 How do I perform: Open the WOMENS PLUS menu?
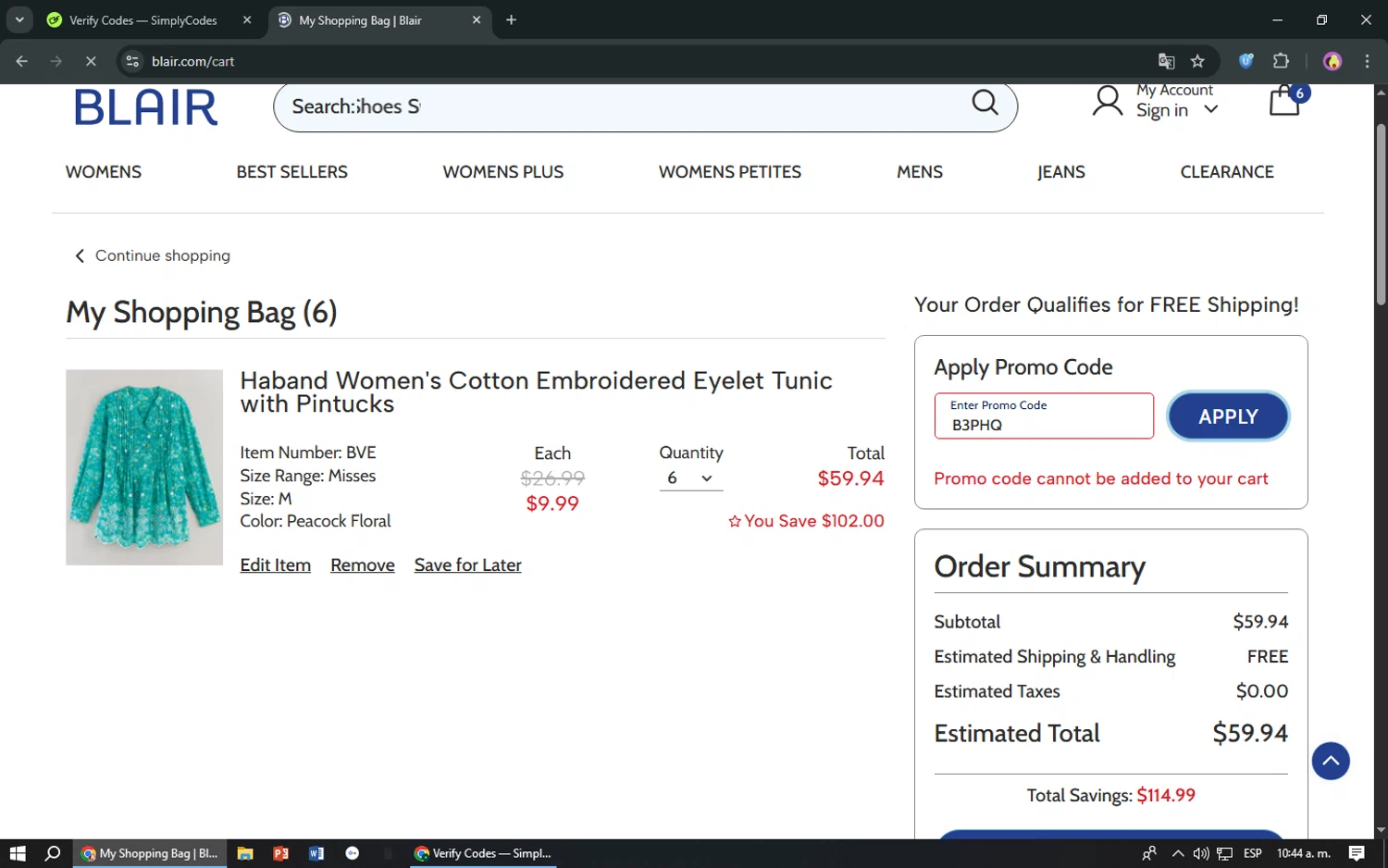pos(503,172)
